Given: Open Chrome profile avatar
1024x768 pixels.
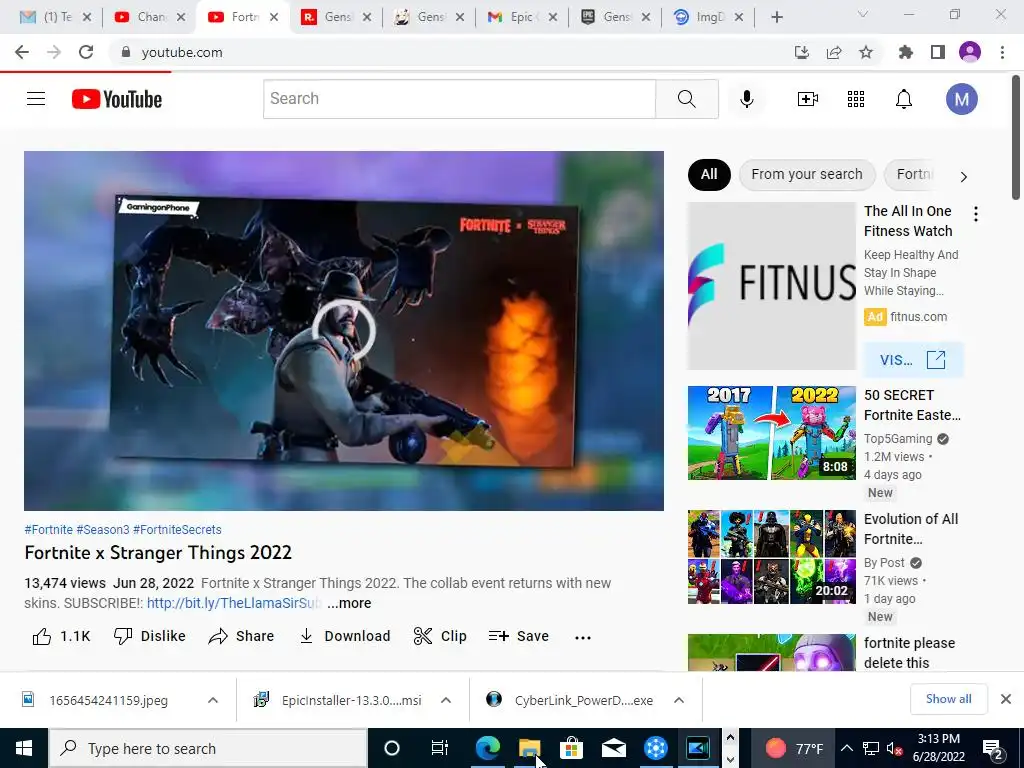Looking at the screenshot, I should (970, 52).
